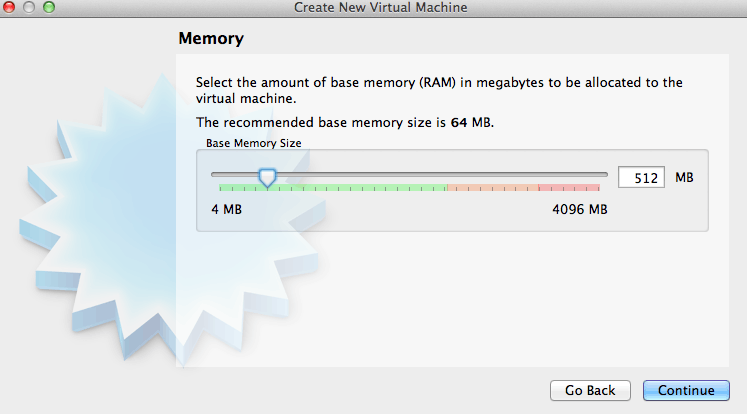Click the recommended 64 MB text line
Screen dimensions: 747x414
pyautogui.click(x=344, y=122)
